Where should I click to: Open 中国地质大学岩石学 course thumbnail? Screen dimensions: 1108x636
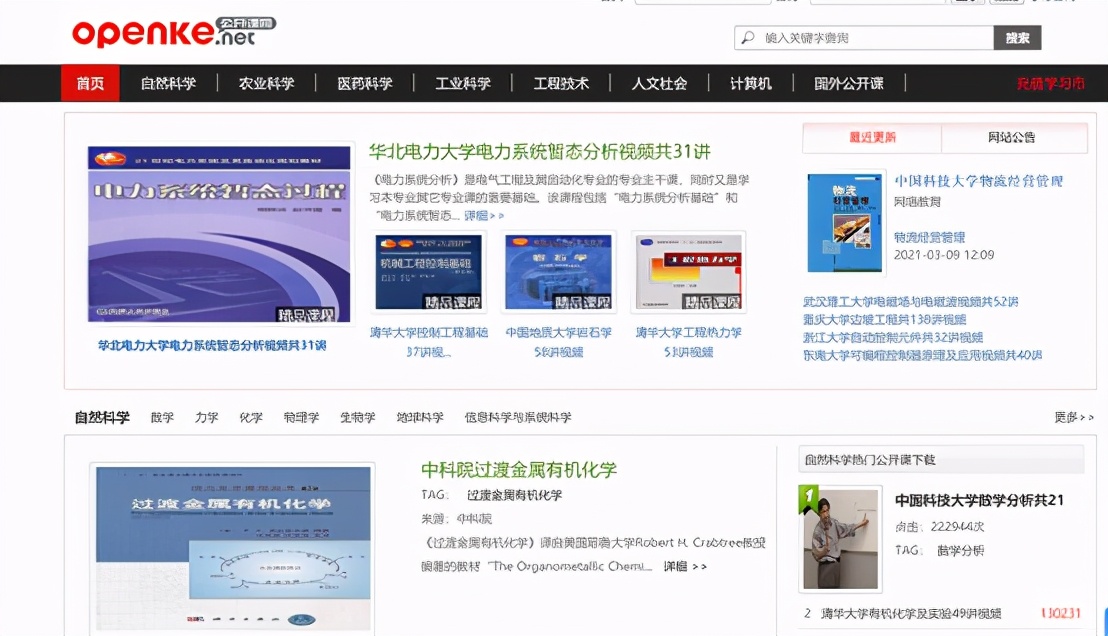[x=558, y=271]
